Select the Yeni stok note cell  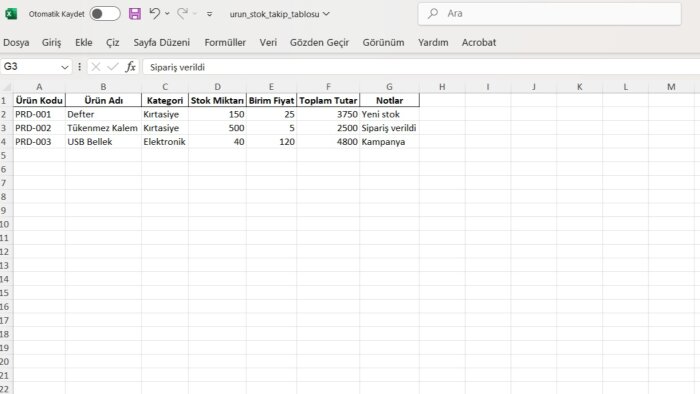[x=389, y=114]
